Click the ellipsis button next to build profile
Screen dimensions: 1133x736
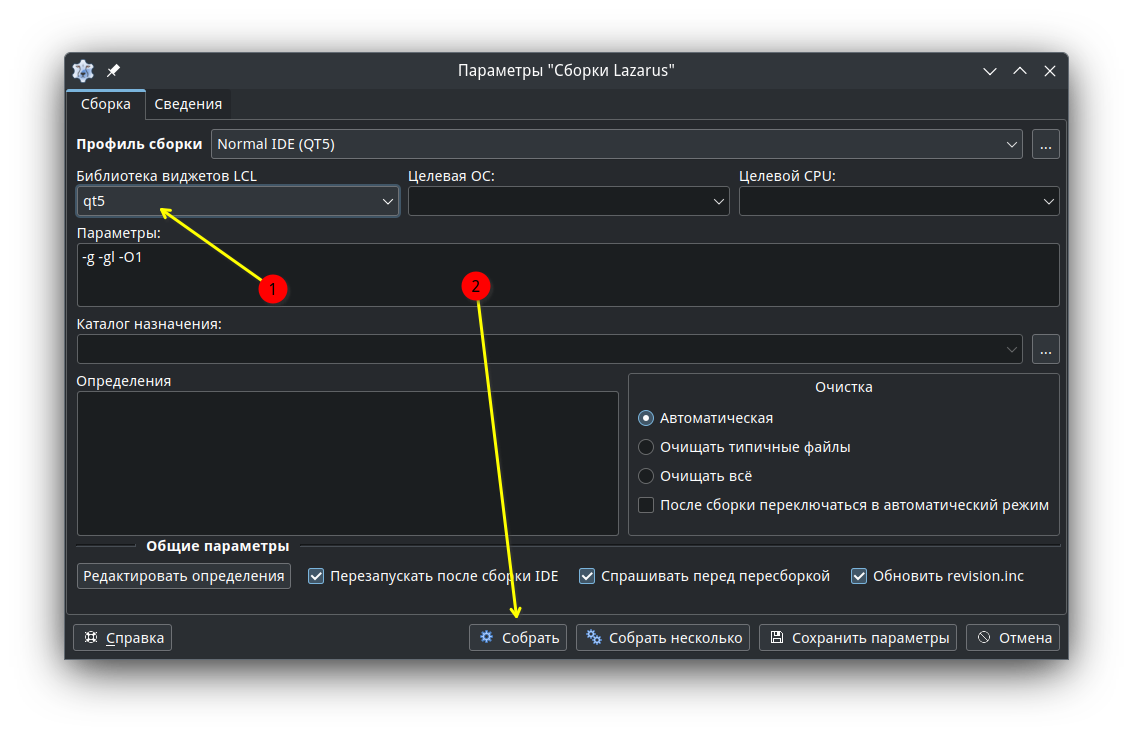pos(1046,144)
